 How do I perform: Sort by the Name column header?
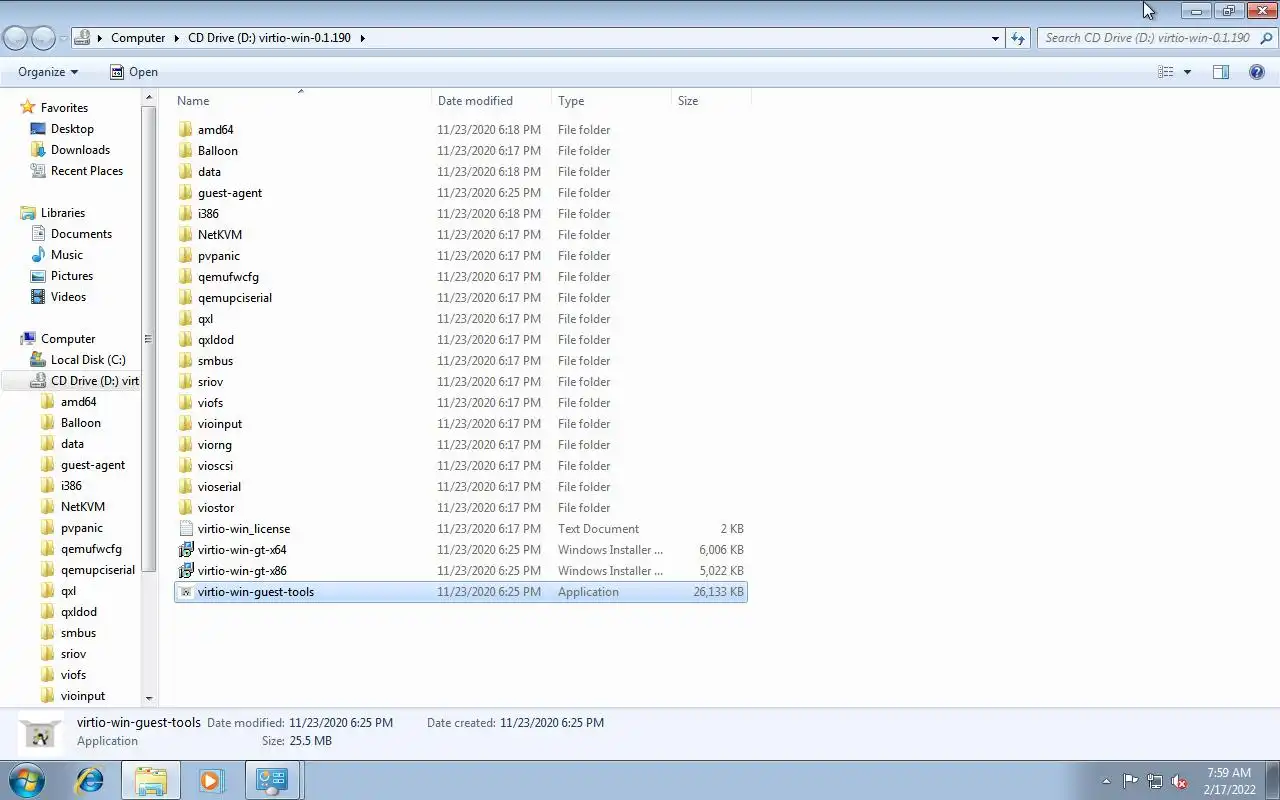click(x=302, y=101)
